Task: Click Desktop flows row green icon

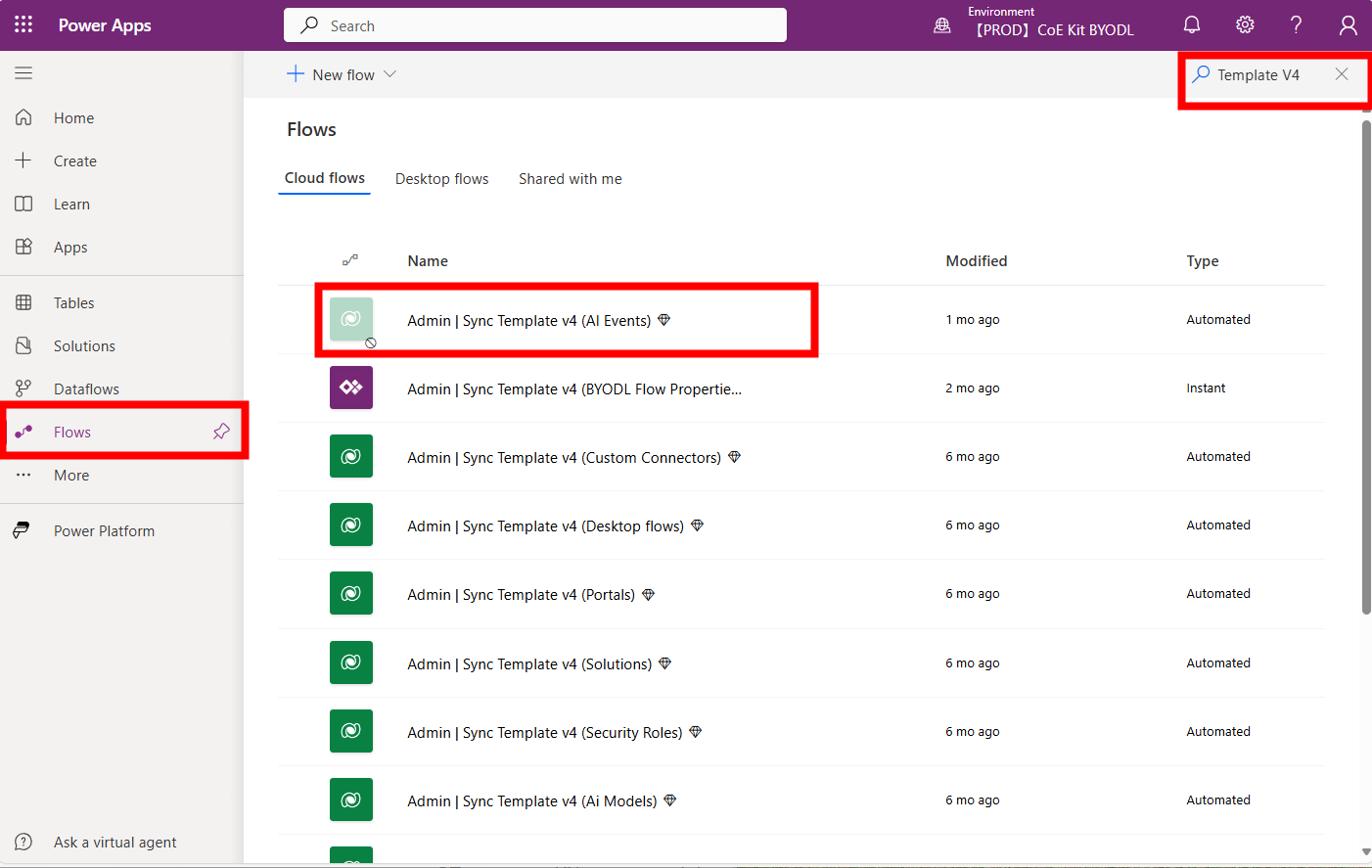Action: [351, 525]
